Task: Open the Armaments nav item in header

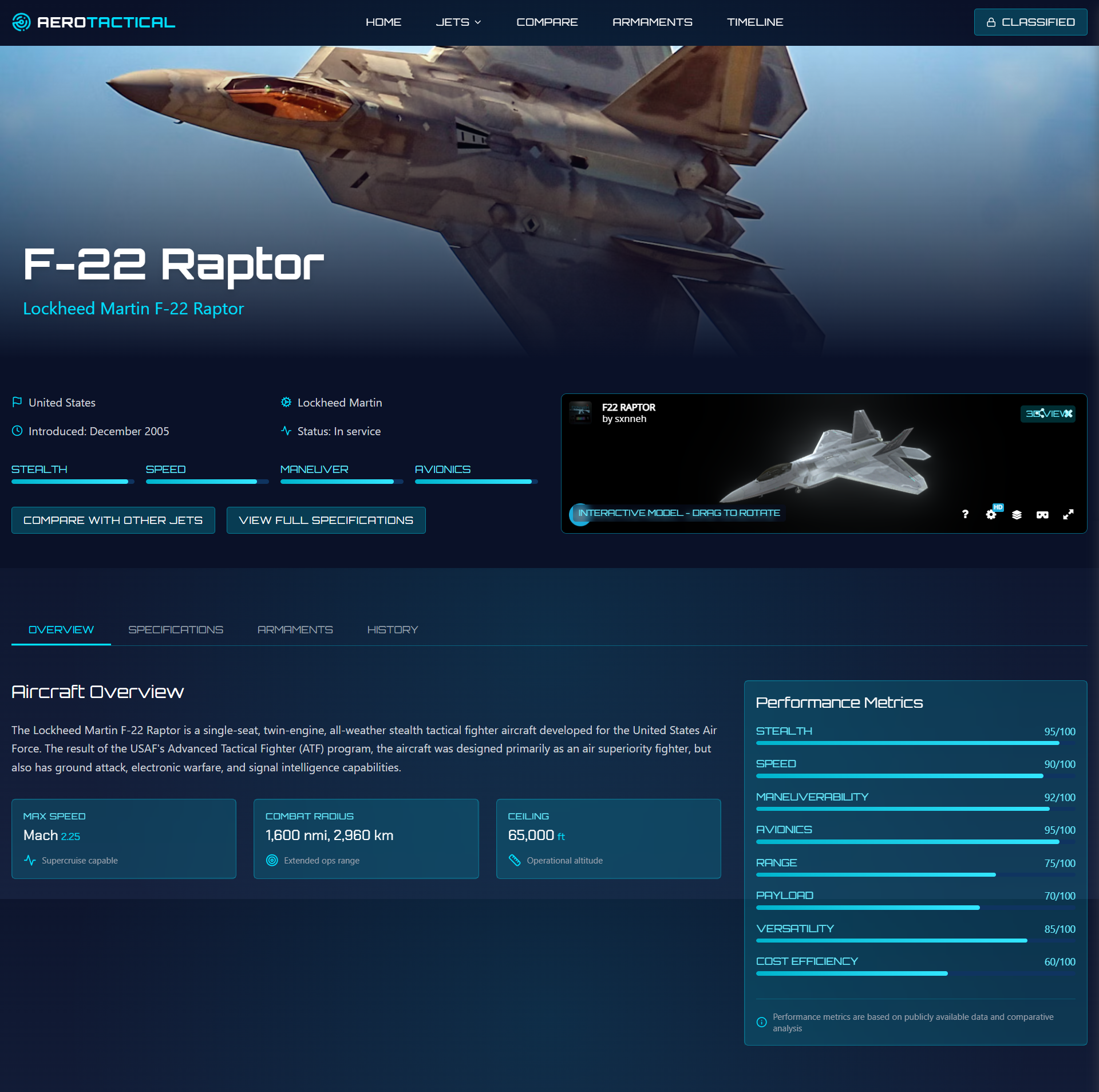Action: 653,22
